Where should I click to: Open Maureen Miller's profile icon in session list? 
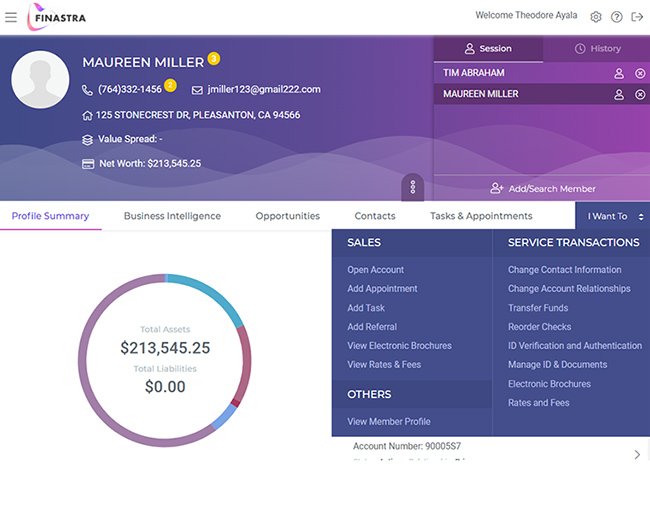click(618, 94)
